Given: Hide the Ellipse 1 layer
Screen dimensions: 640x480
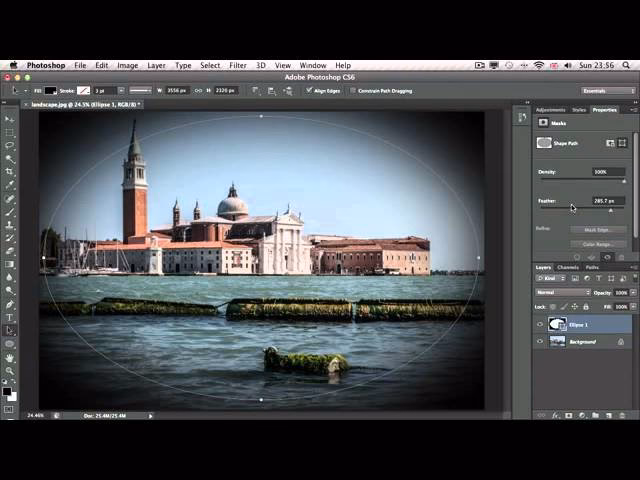Looking at the screenshot, I should (540, 324).
